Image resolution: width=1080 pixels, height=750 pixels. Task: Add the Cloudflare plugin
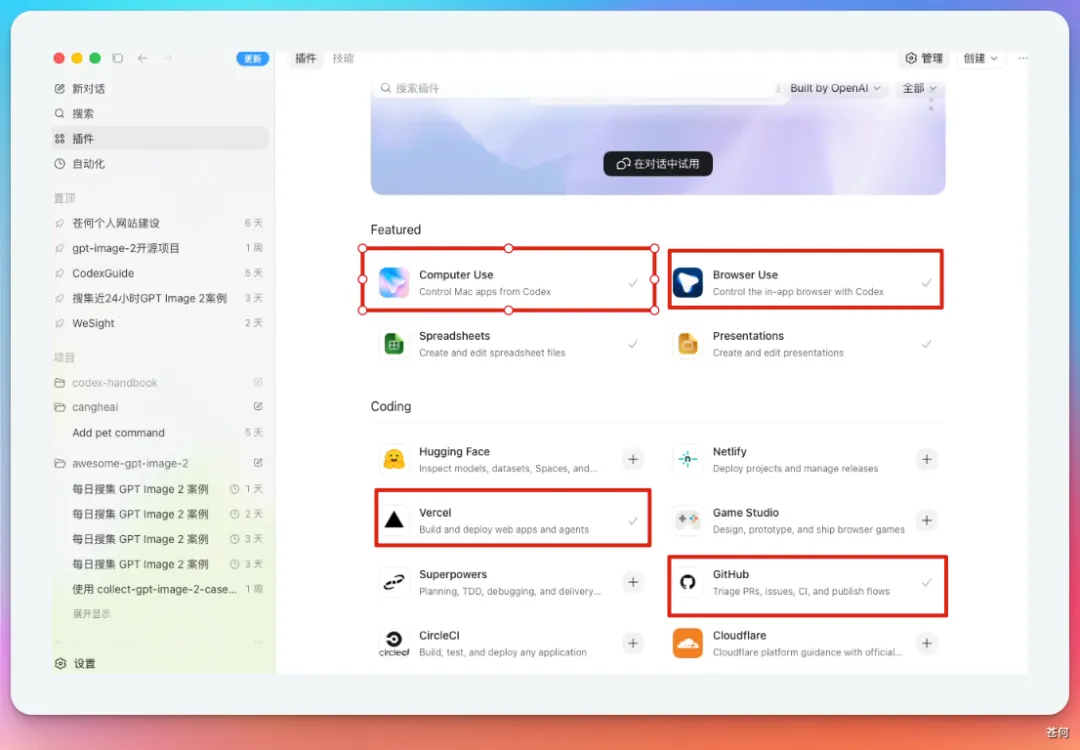[927, 643]
